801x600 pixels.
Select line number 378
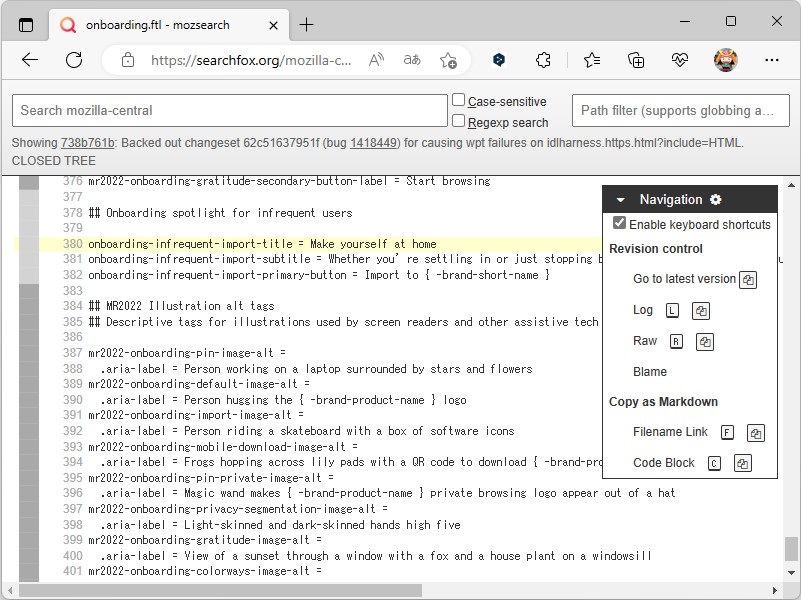[x=73, y=213]
